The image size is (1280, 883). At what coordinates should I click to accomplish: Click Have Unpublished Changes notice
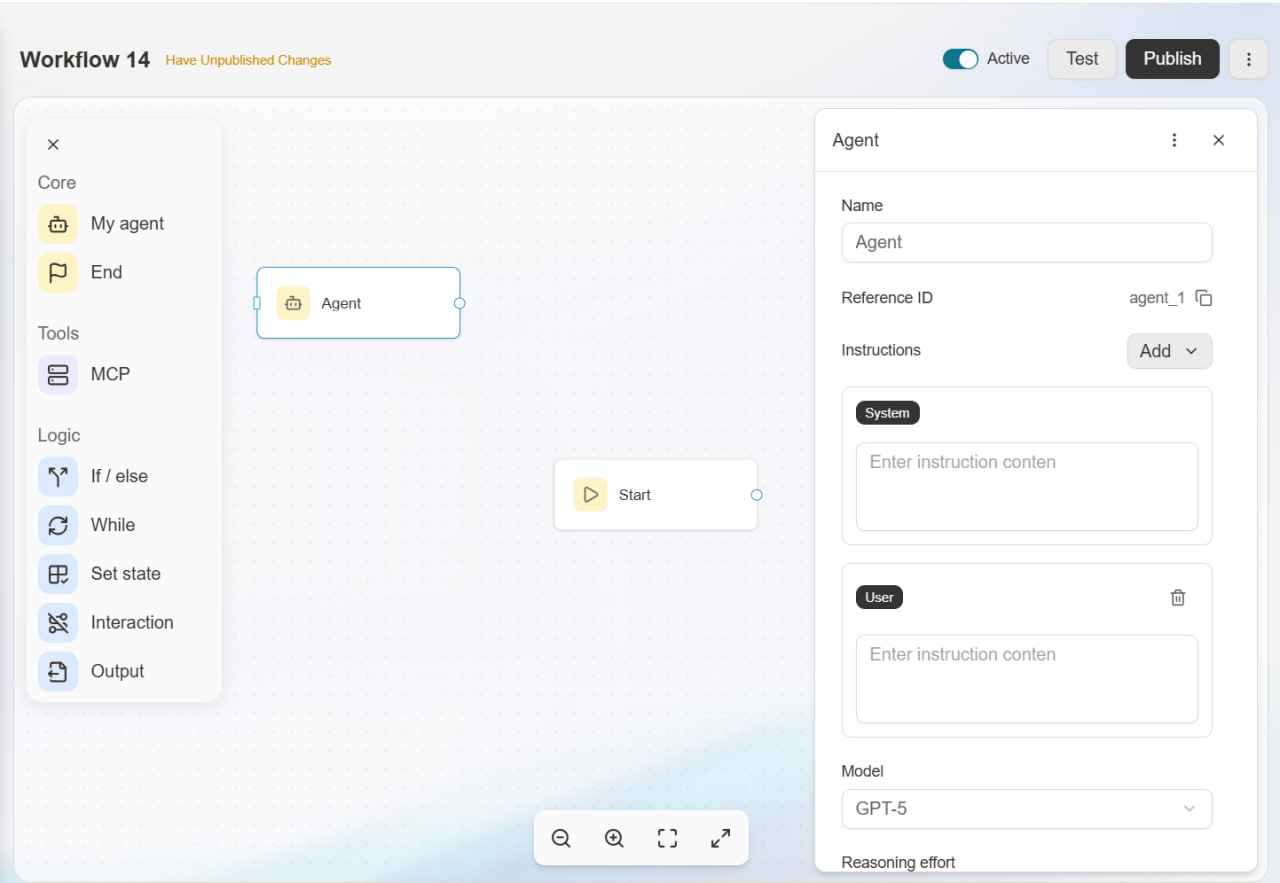pyautogui.click(x=248, y=60)
